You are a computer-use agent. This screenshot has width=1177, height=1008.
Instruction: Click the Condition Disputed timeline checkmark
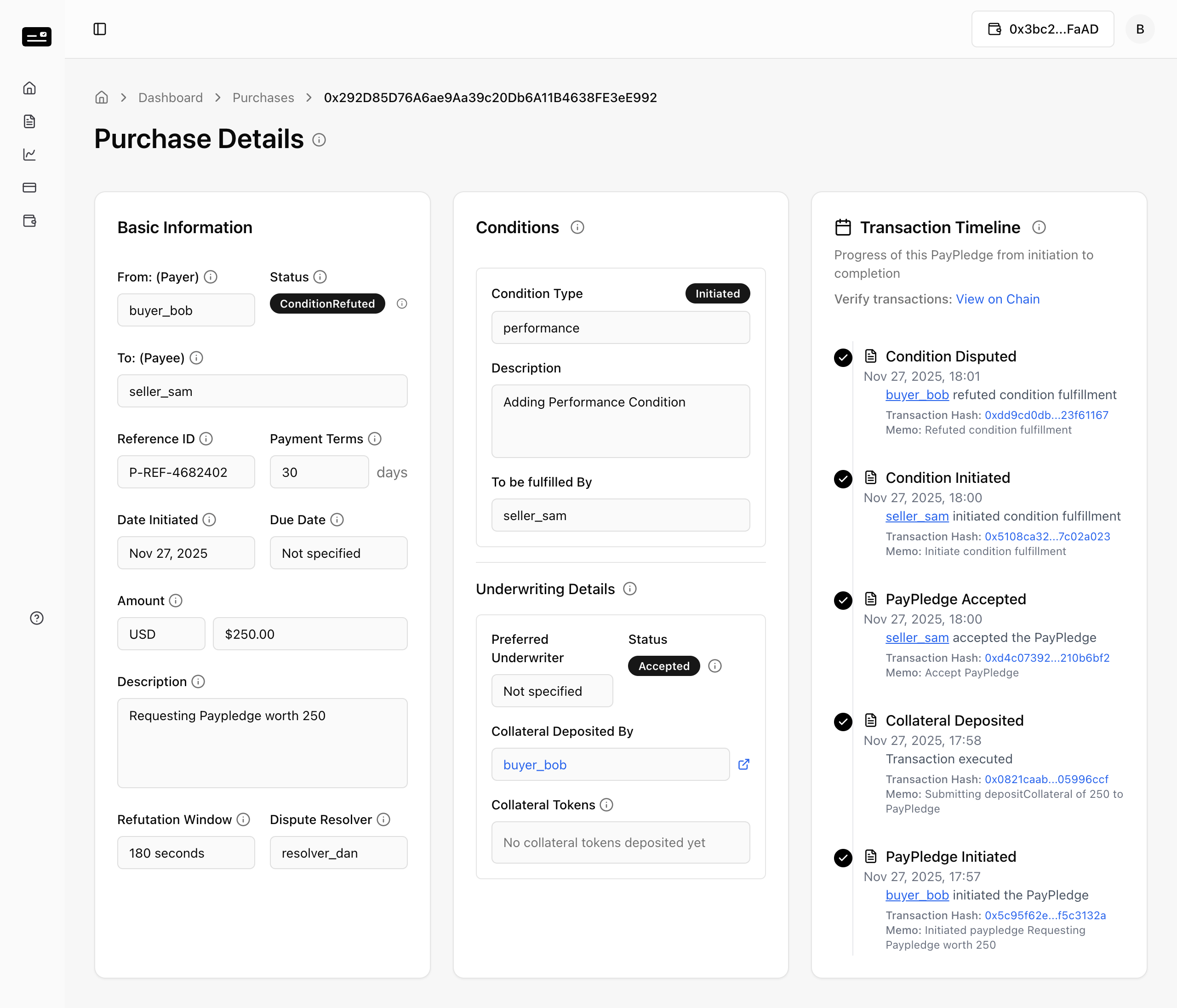tap(843, 357)
